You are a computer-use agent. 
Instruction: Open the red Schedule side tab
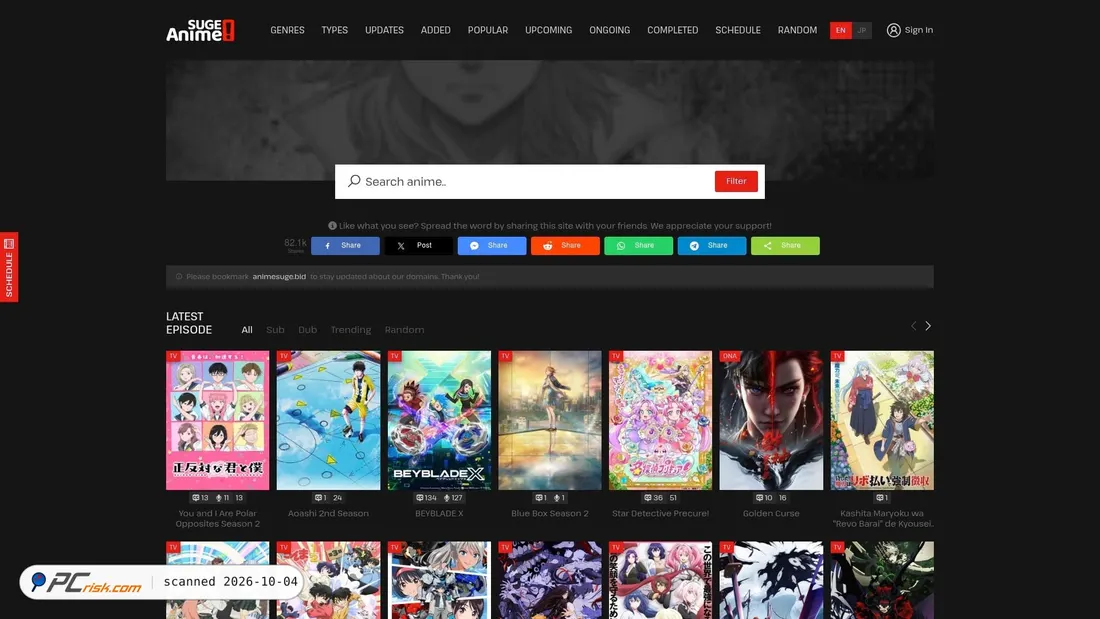[x=9, y=267]
